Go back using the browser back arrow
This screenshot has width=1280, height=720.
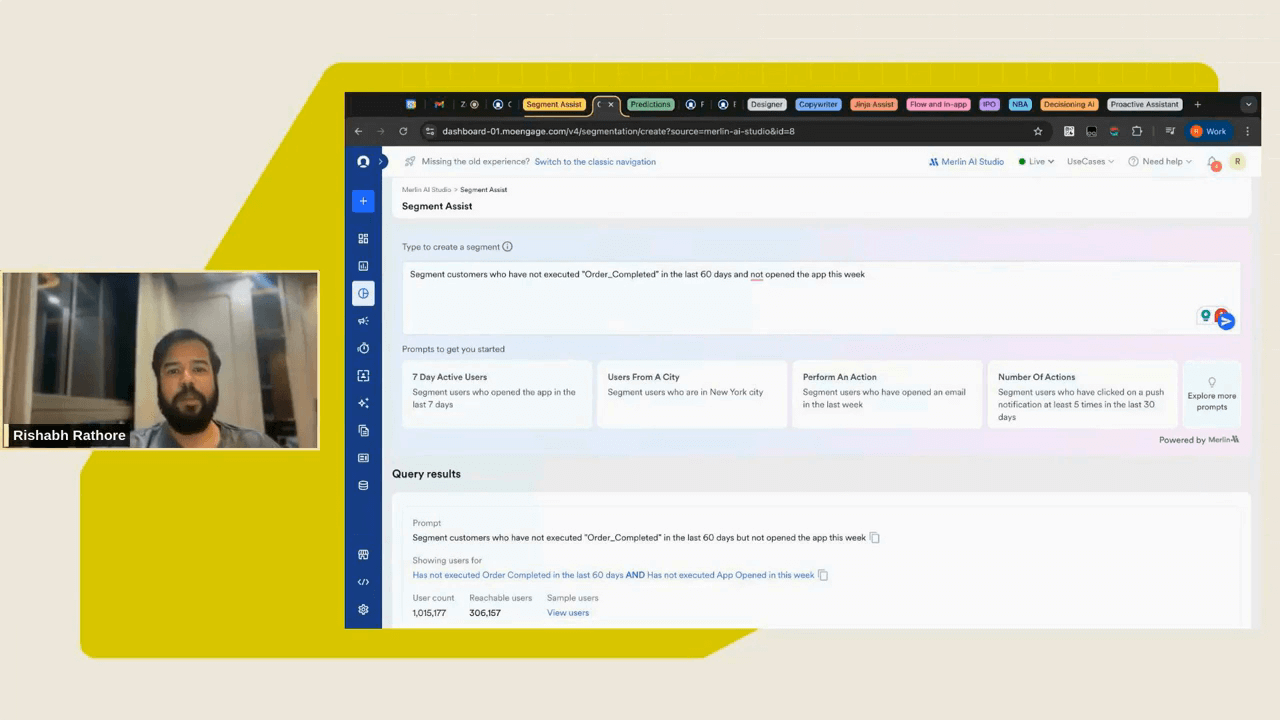[x=359, y=131]
